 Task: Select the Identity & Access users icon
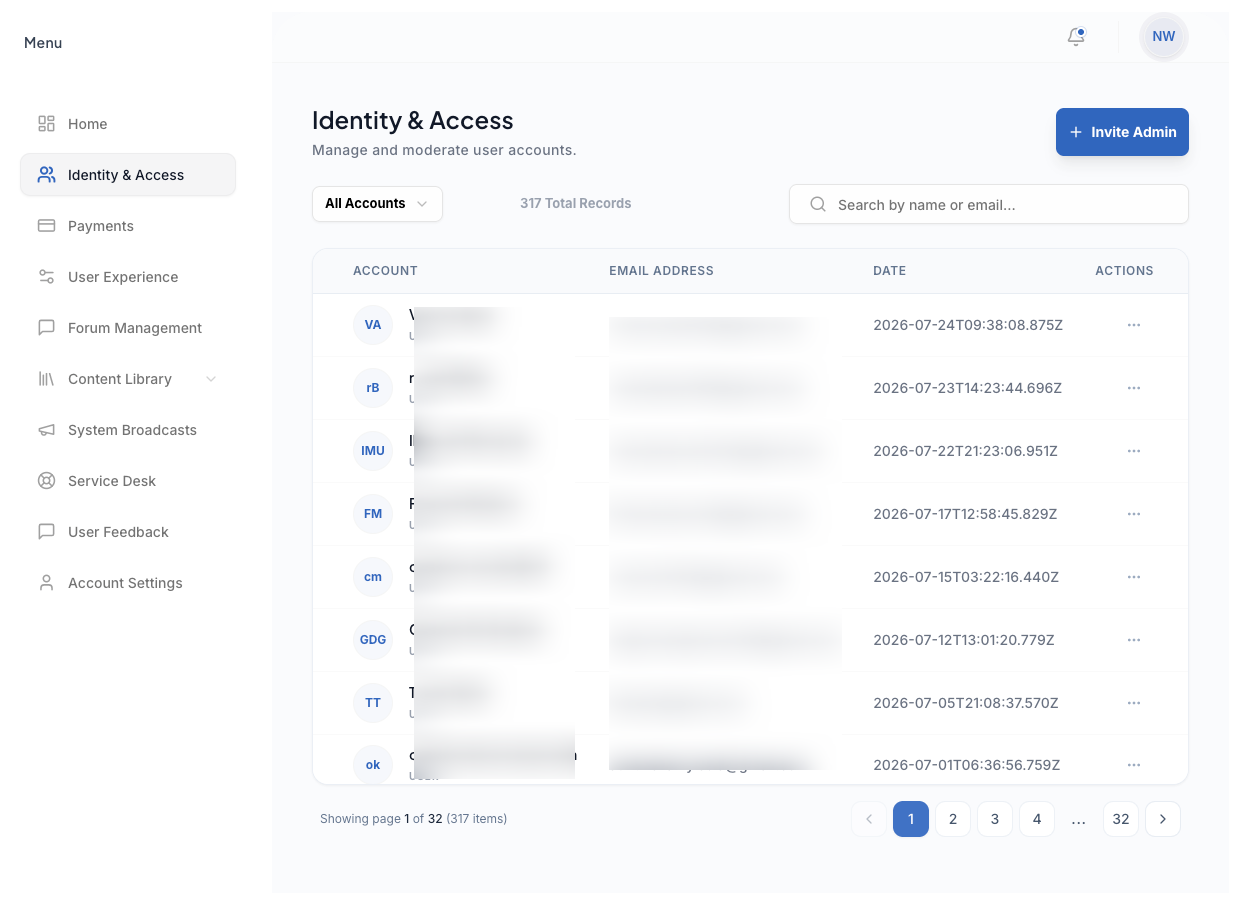coord(46,175)
